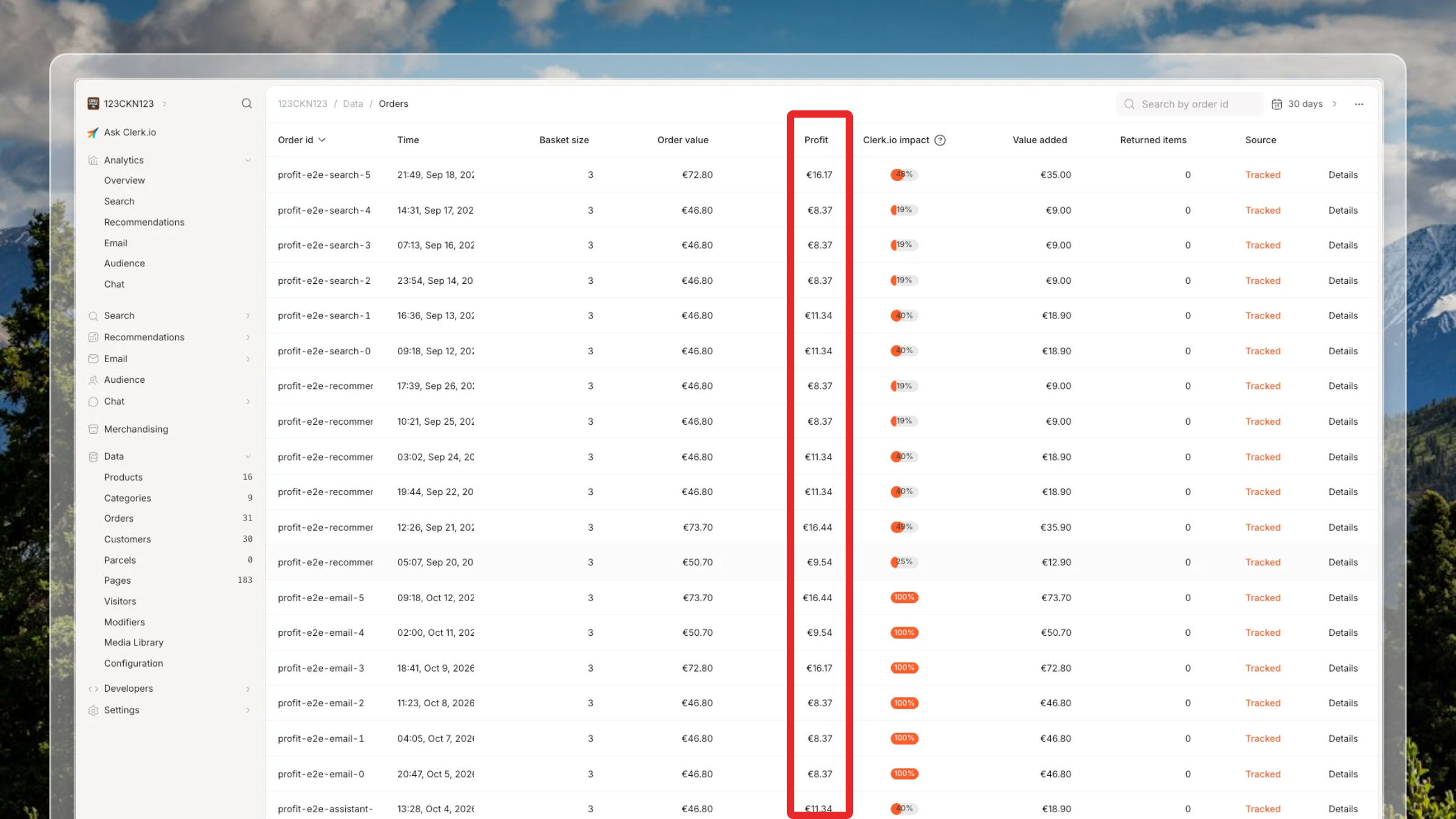Screen dimensions: 1456x819
Task: Click the 100% impact bar for profit-e2e-email-3
Action: (904, 668)
